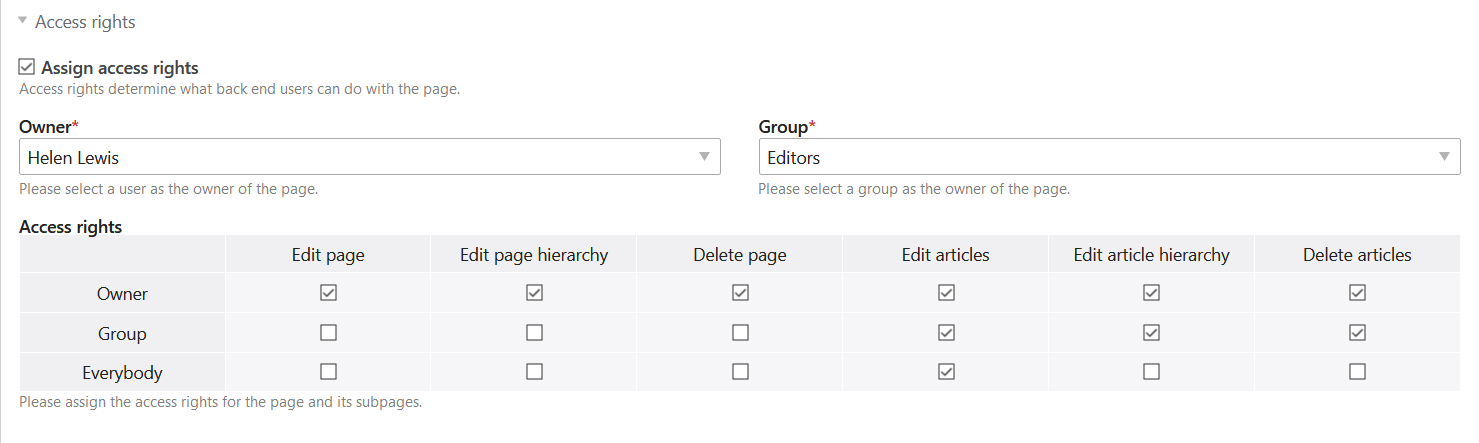The width and height of the screenshot is (1479, 443).
Task: Click the Edit article hierarchy column header
Action: [x=1151, y=255]
